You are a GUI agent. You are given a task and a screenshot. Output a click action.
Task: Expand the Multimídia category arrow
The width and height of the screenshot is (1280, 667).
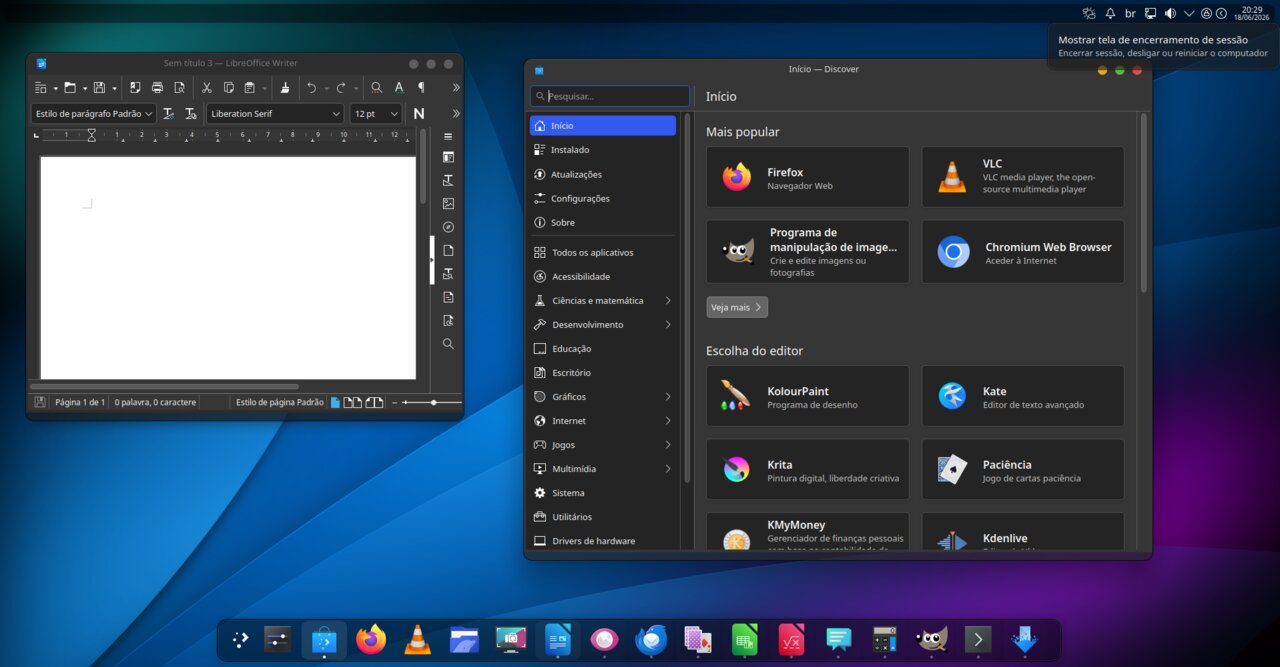(x=668, y=469)
